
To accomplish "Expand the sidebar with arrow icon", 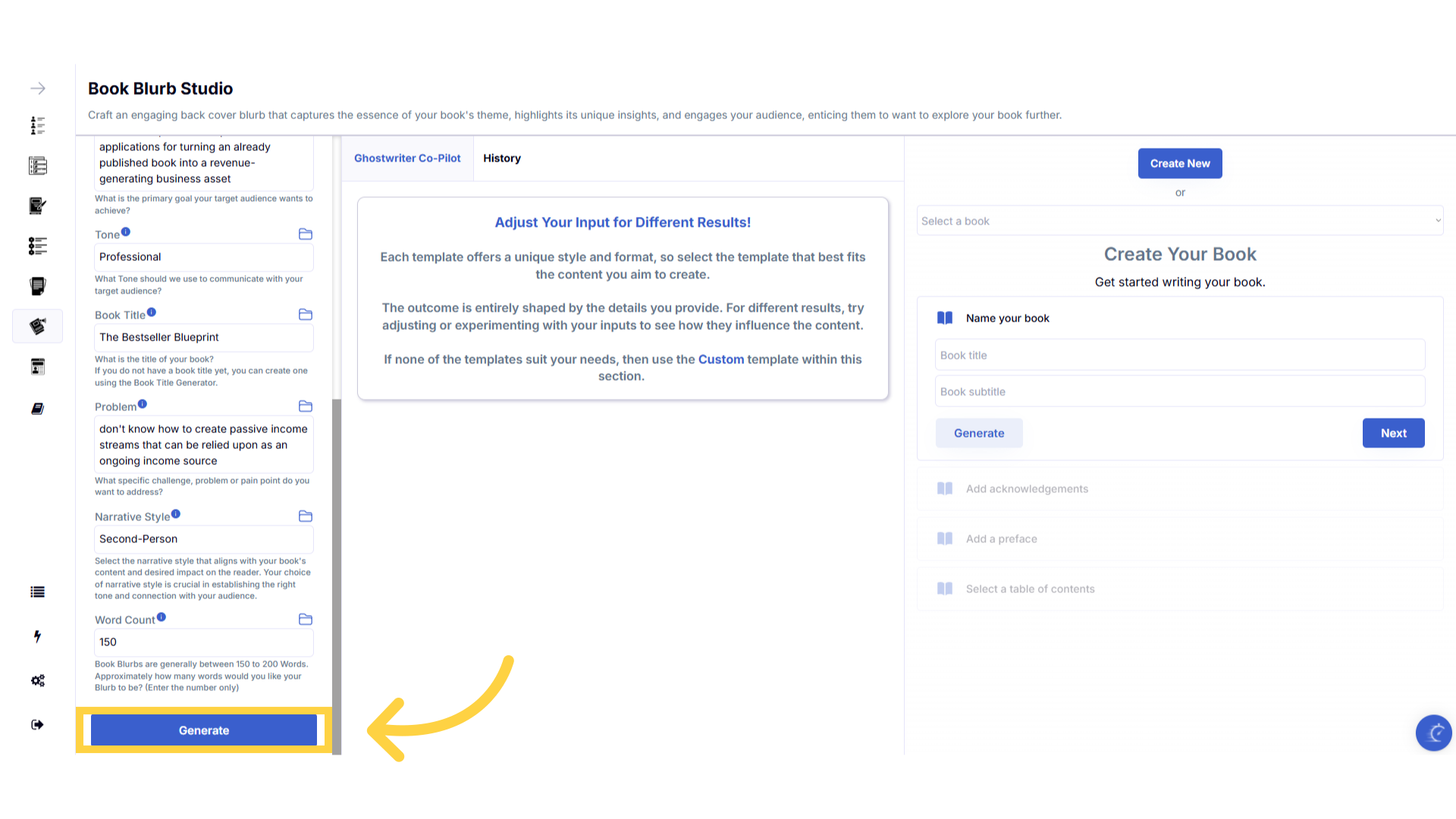I will point(38,89).
